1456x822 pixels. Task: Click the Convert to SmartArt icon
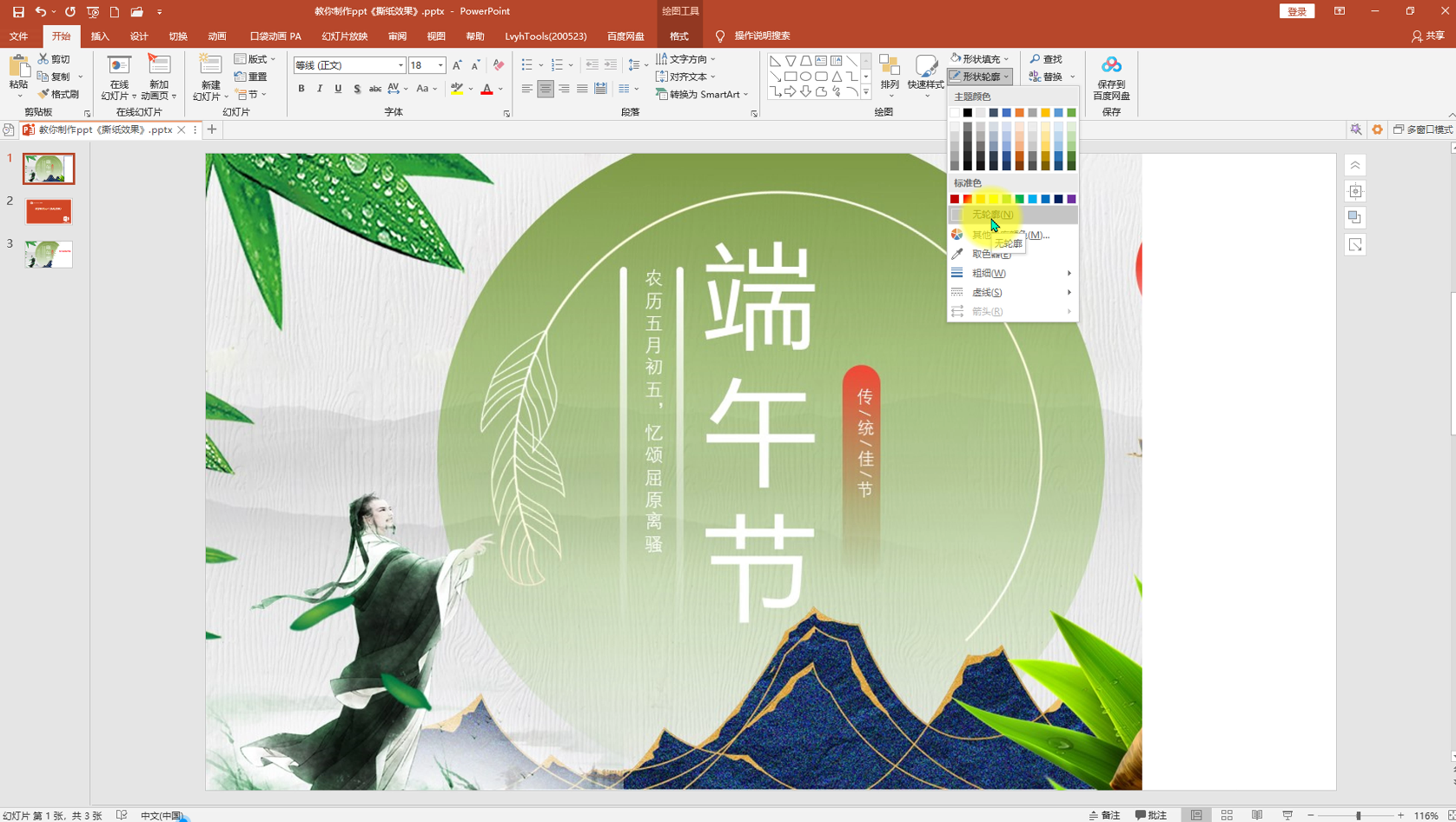662,94
